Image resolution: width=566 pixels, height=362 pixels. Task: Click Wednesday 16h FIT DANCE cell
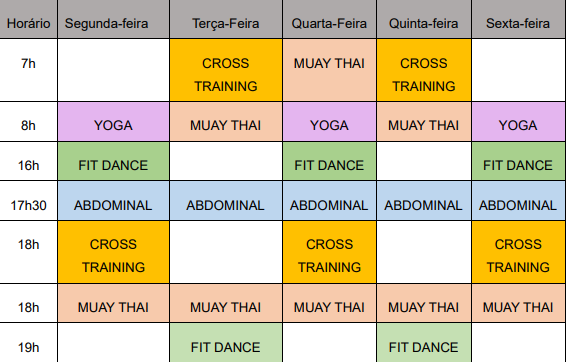330,161
